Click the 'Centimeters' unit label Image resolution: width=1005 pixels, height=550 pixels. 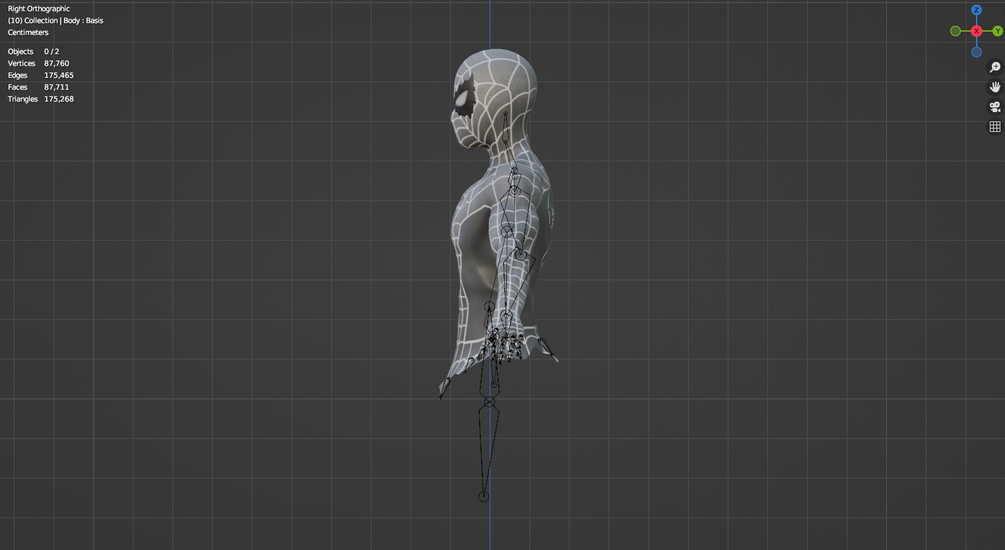[x=28, y=32]
